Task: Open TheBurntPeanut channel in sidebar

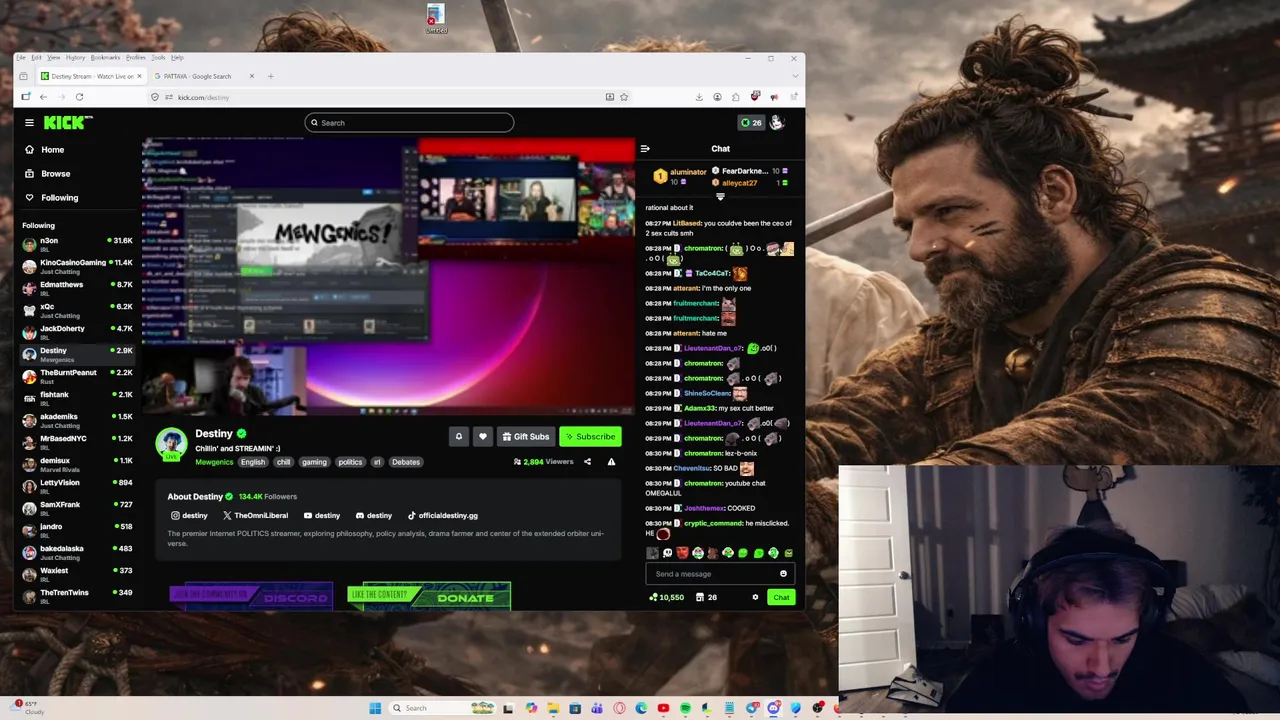Action: click(78, 376)
